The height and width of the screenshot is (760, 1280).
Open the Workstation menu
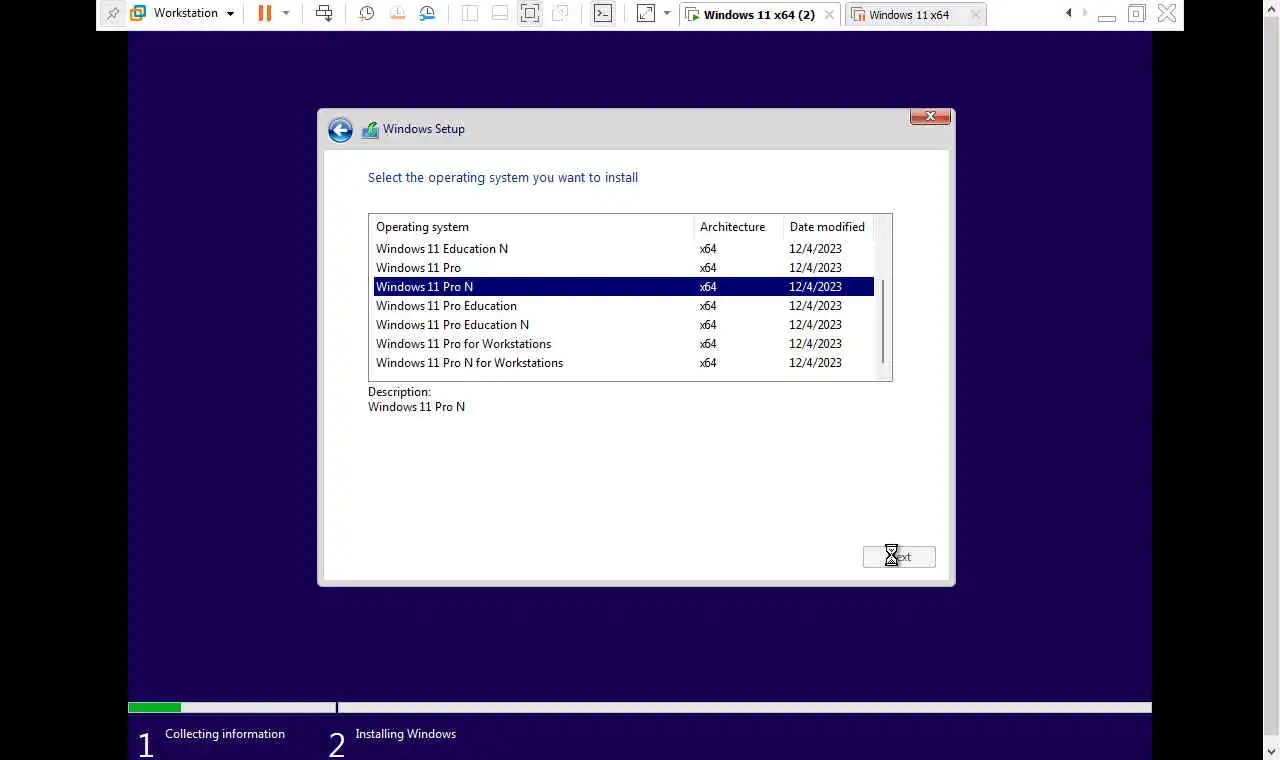(194, 14)
